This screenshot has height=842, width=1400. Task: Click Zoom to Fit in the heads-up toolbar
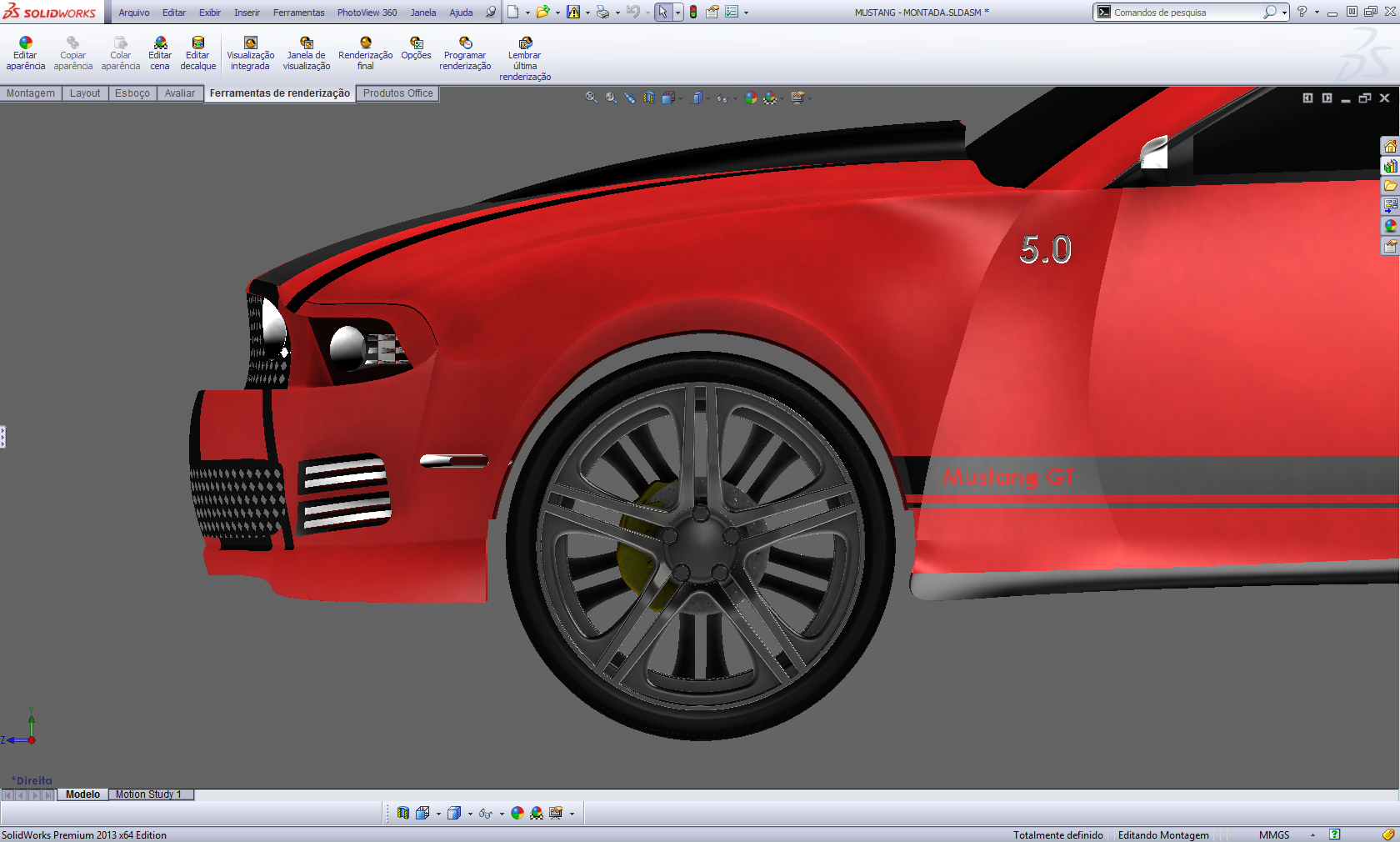[x=592, y=98]
